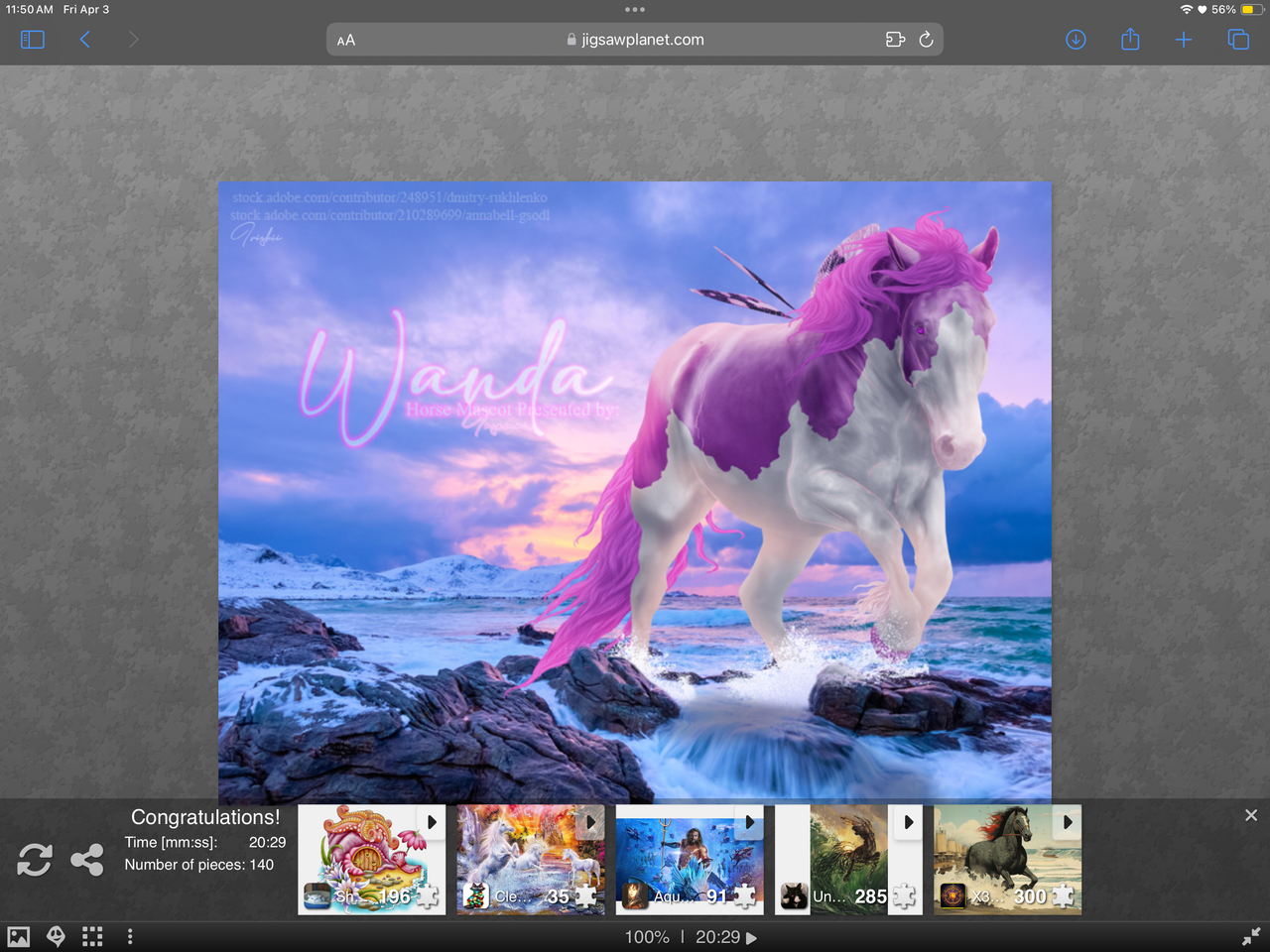Viewport: 1270px width, 952px height.
Task: Open a new Safari tab
Action: pos(1184,40)
